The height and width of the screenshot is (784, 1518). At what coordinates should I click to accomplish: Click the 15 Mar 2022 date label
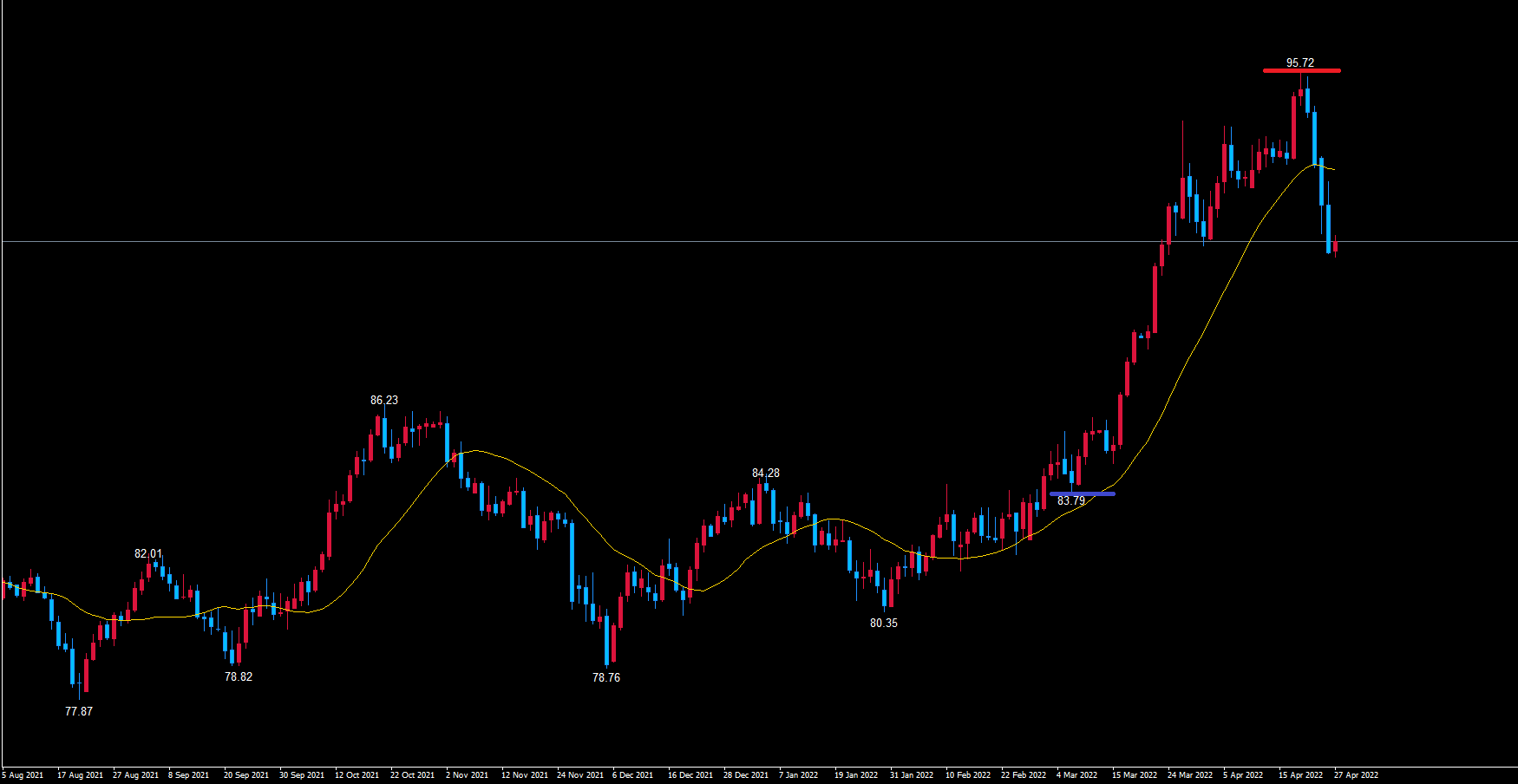click(x=1135, y=775)
